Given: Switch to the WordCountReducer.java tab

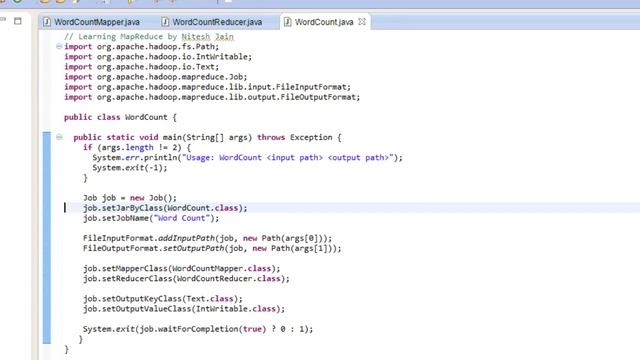Looking at the screenshot, I should click(x=211, y=22).
